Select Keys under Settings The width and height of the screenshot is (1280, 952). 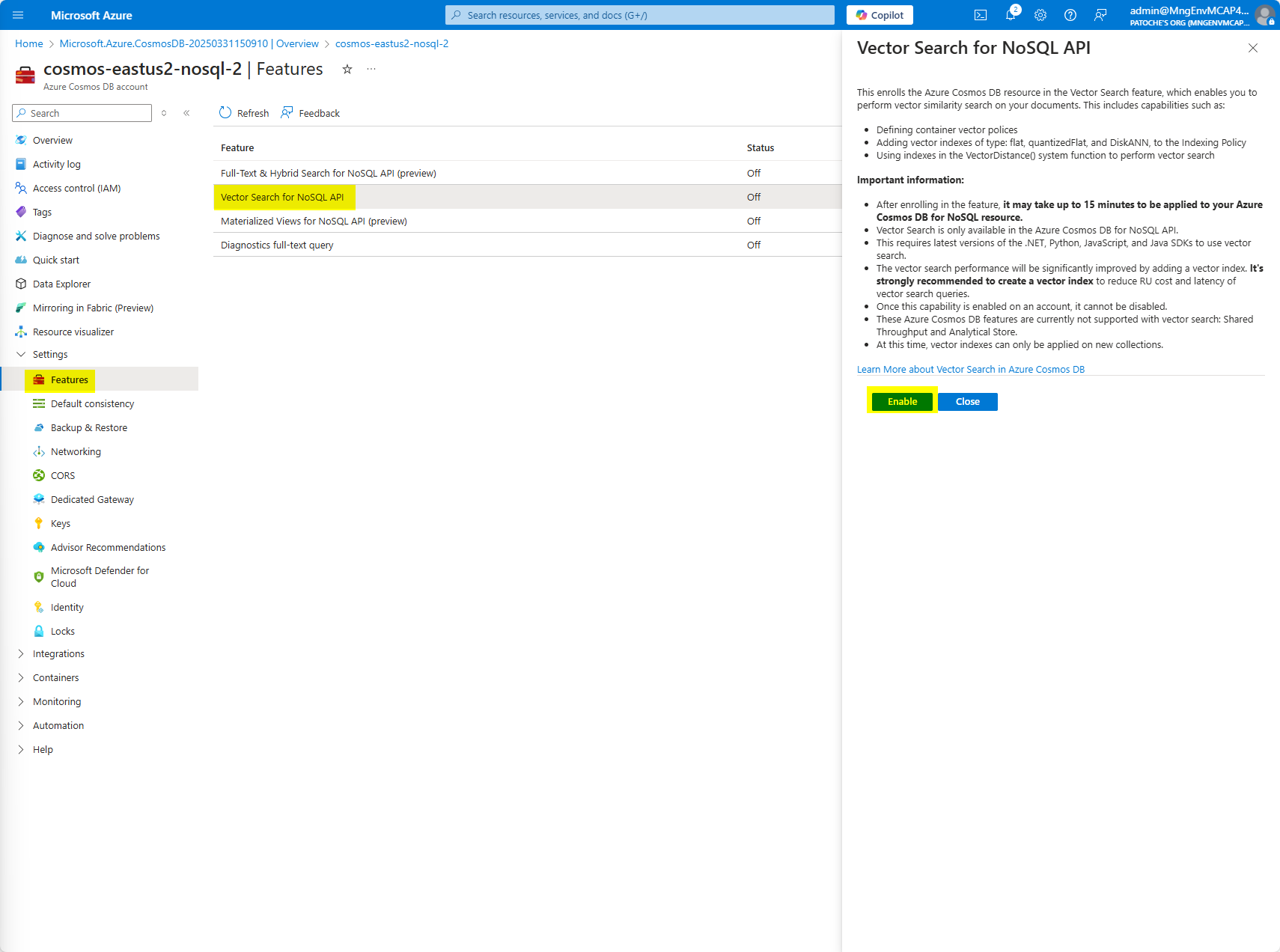coord(60,523)
